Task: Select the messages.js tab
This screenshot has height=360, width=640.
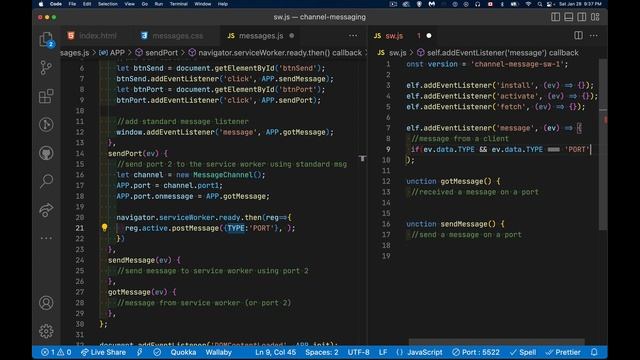Action: tap(260, 36)
